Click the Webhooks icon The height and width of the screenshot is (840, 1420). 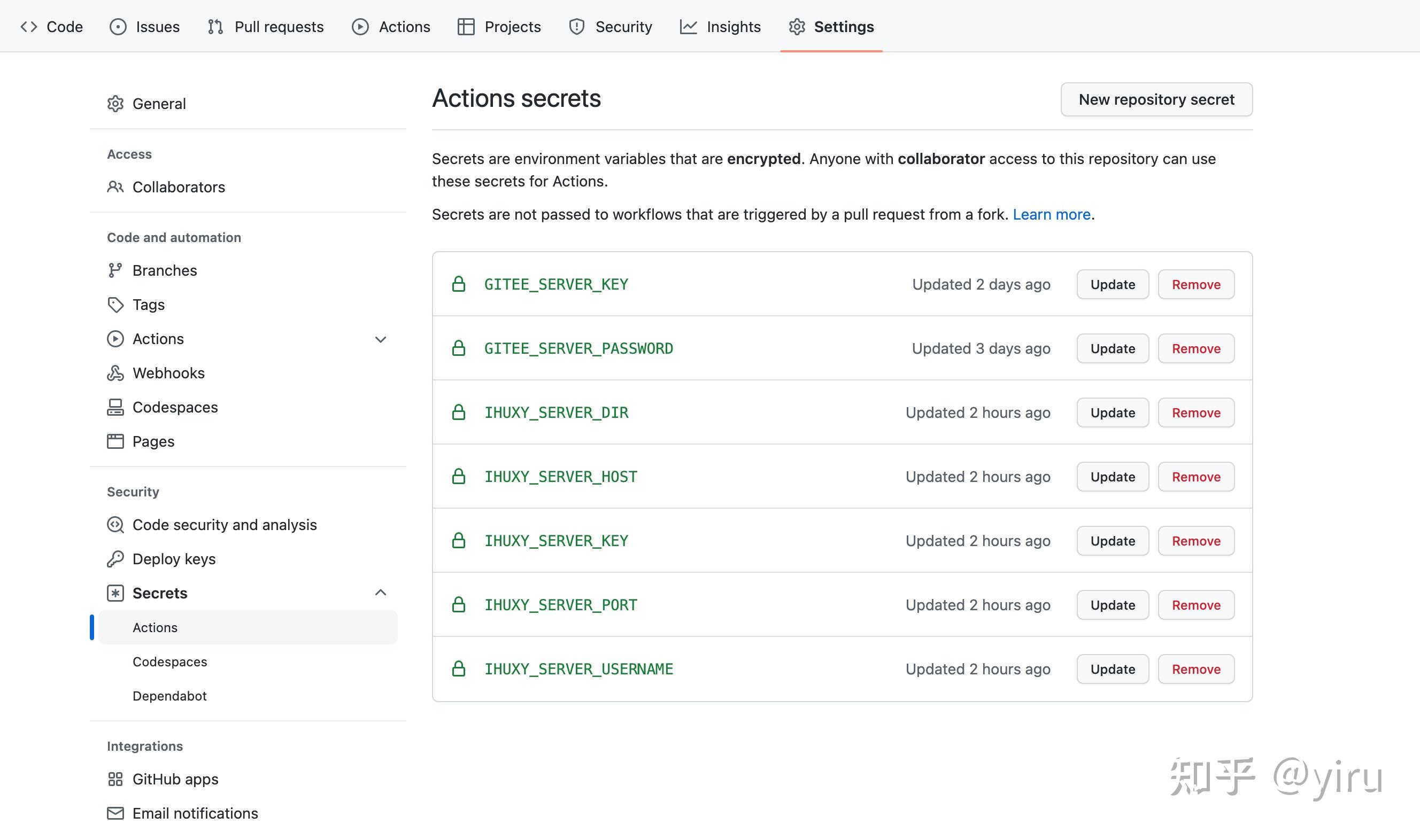[115, 373]
